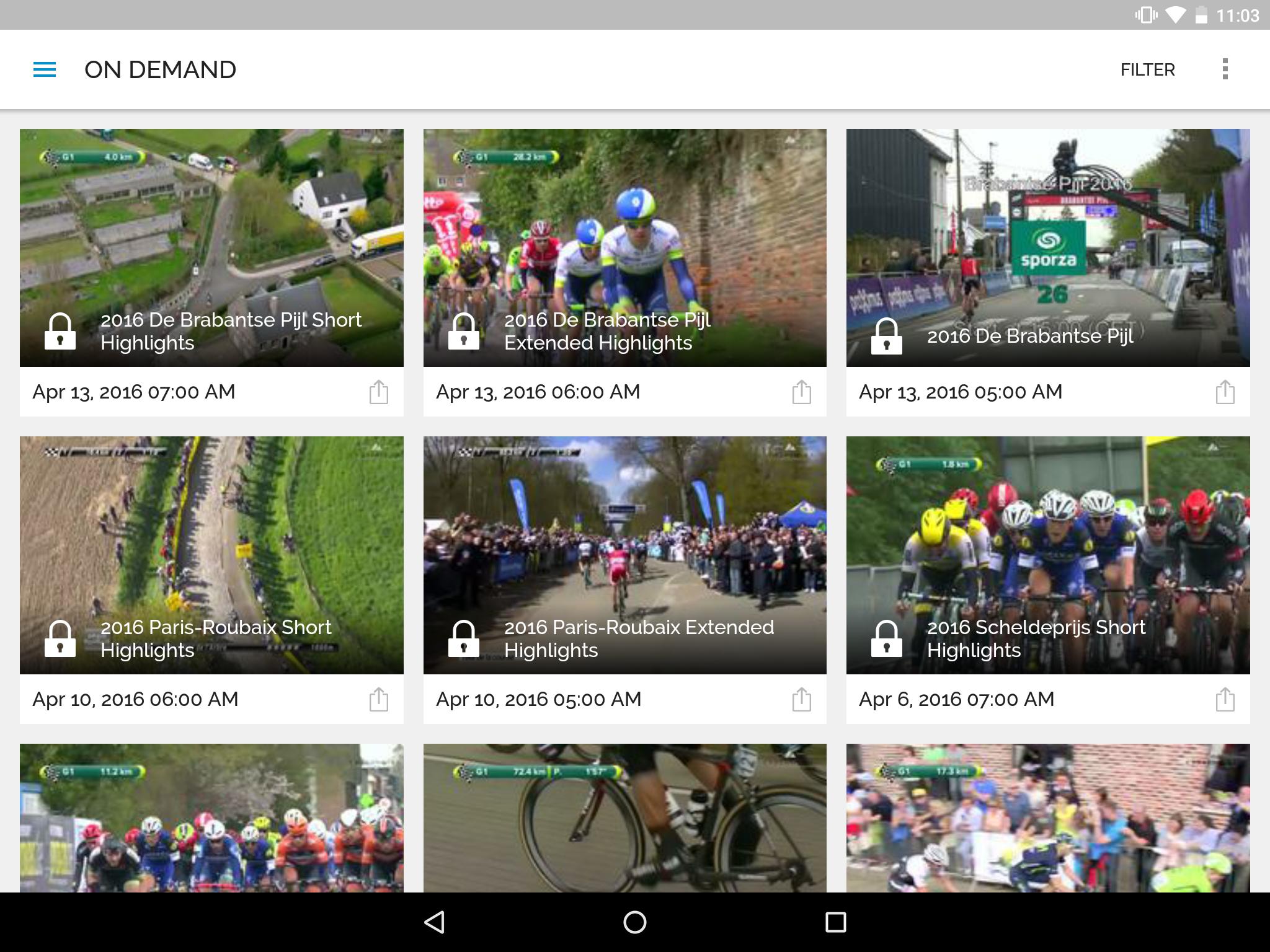This screenshot has width=1270, height=952.
Task: Open the crowd-lined road Paris-Roubaix Extended thumbnail
Action: tap(625, 555)
